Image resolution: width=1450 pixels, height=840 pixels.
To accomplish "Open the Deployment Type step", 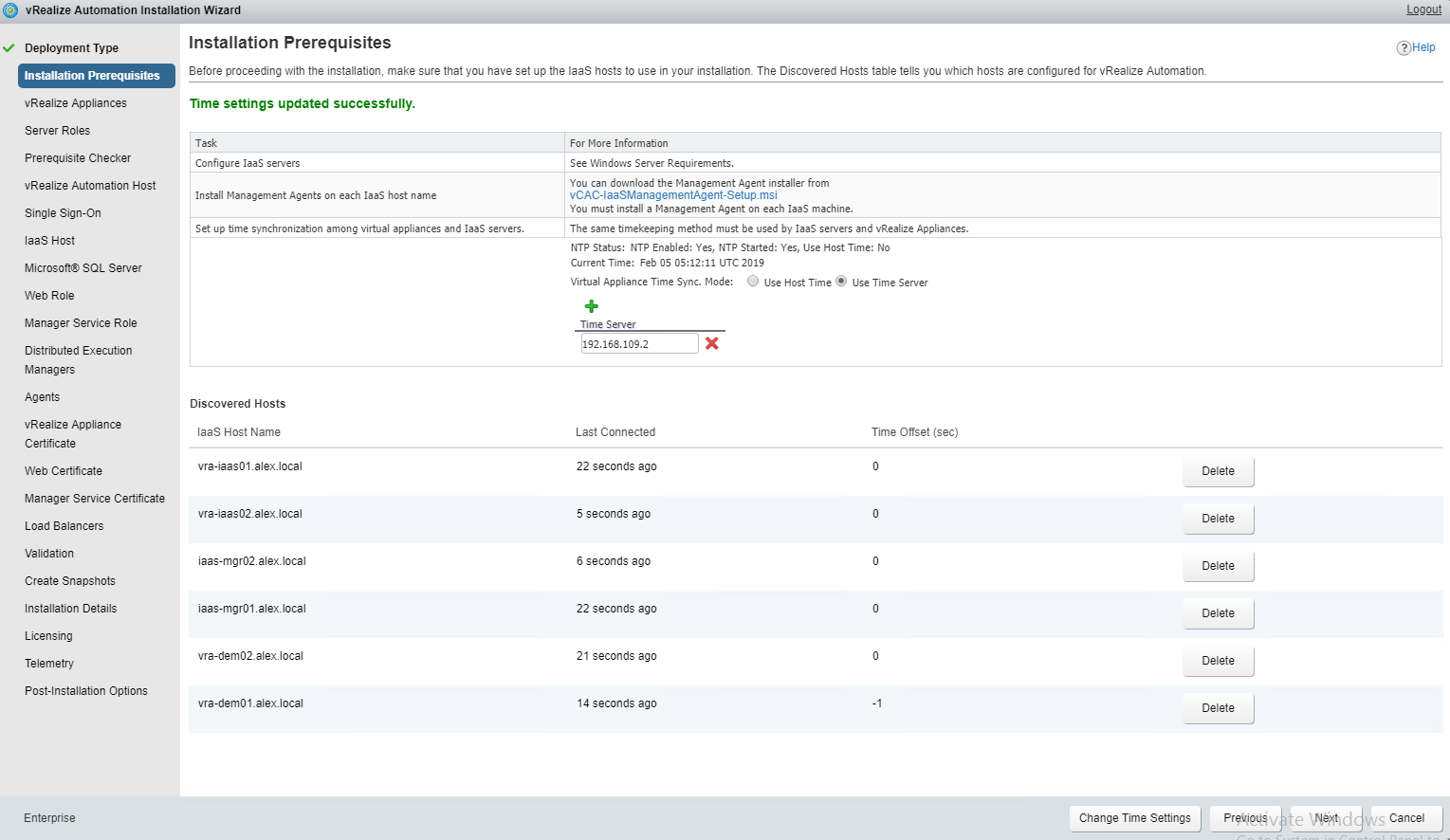I will tap(71, 48).
